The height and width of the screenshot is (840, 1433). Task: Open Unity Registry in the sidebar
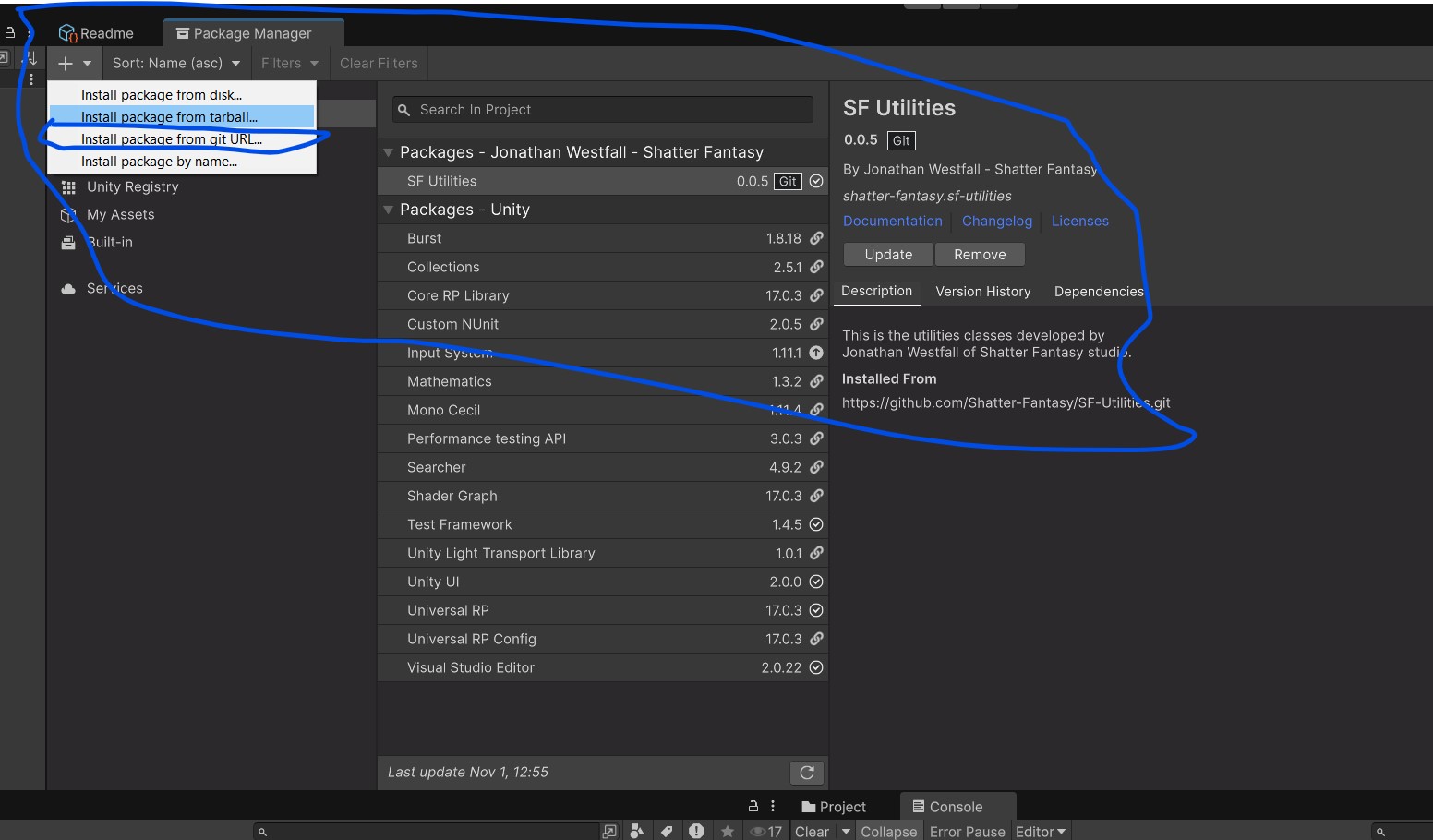[x=132, y=186]
